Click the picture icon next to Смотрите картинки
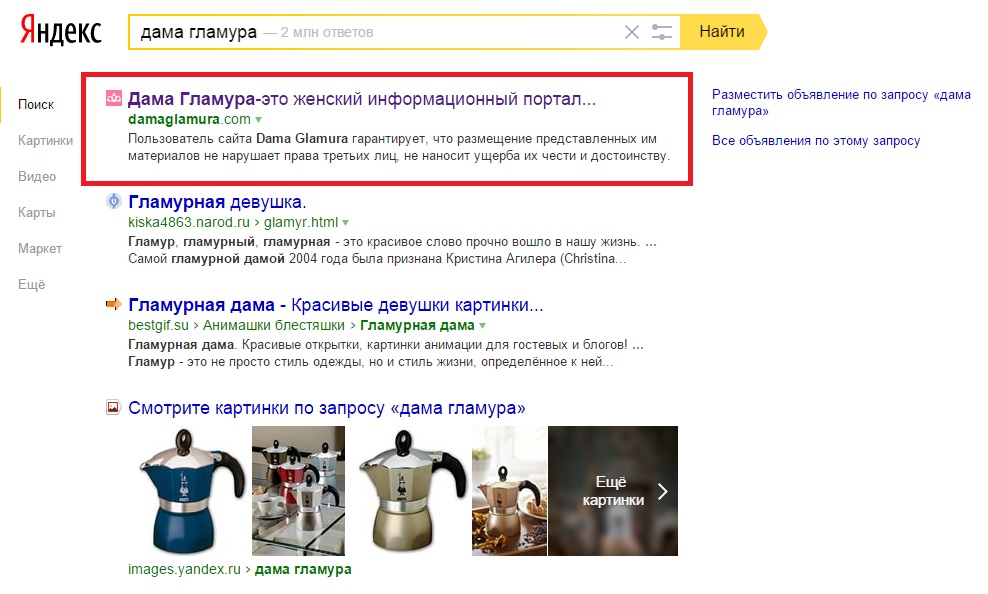 pos(112,405)
